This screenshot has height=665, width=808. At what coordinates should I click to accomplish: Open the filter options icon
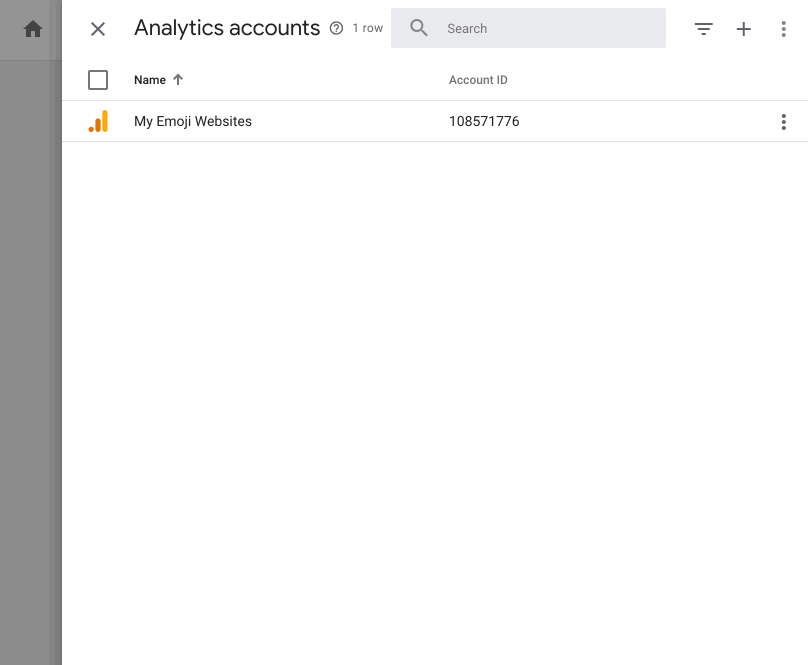click(704, 29)
